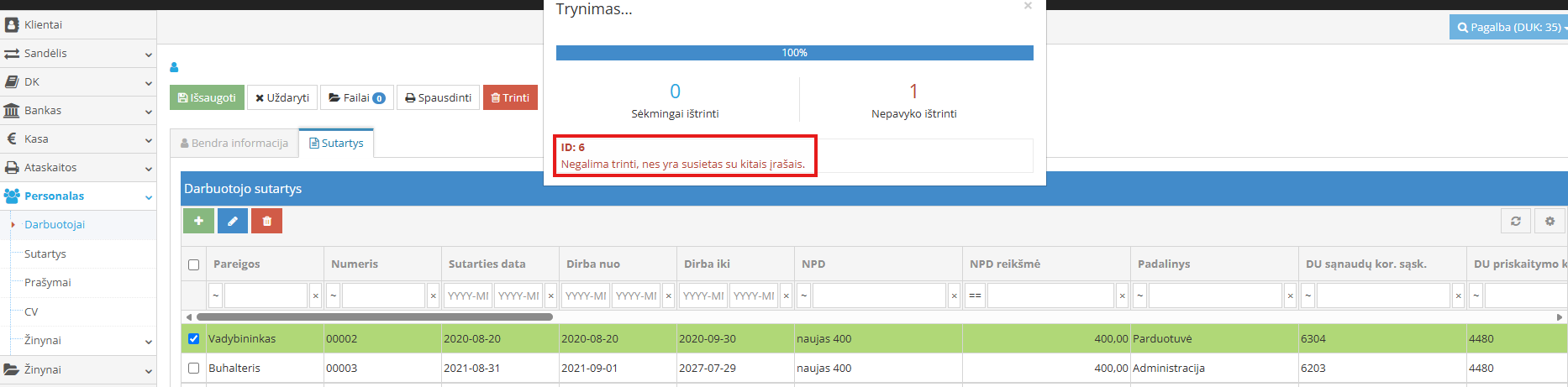
Task: Clear the DU sąnaudų kor. sąsk. filter x
Action: point(1459,295)
